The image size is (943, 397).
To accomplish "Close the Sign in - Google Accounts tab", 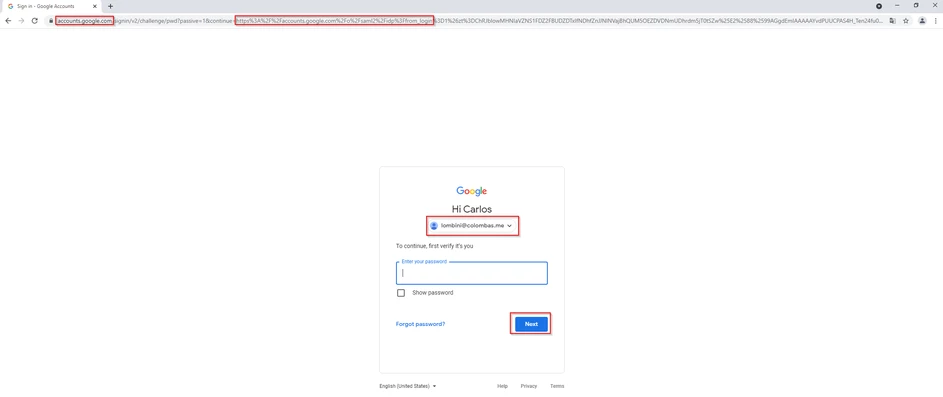I will [x=94, y=6].
